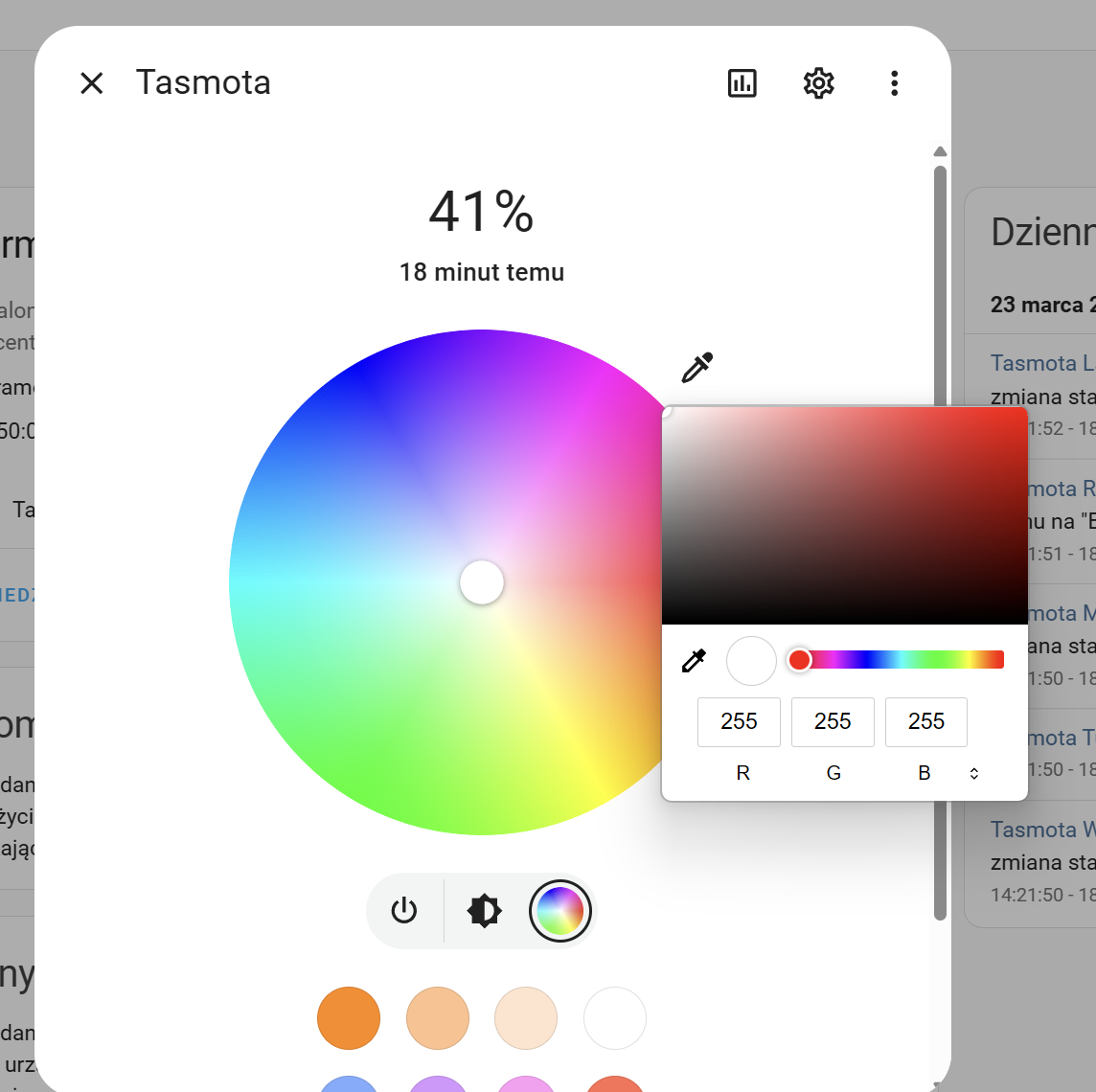Toggle the light power button

(404, 910)
